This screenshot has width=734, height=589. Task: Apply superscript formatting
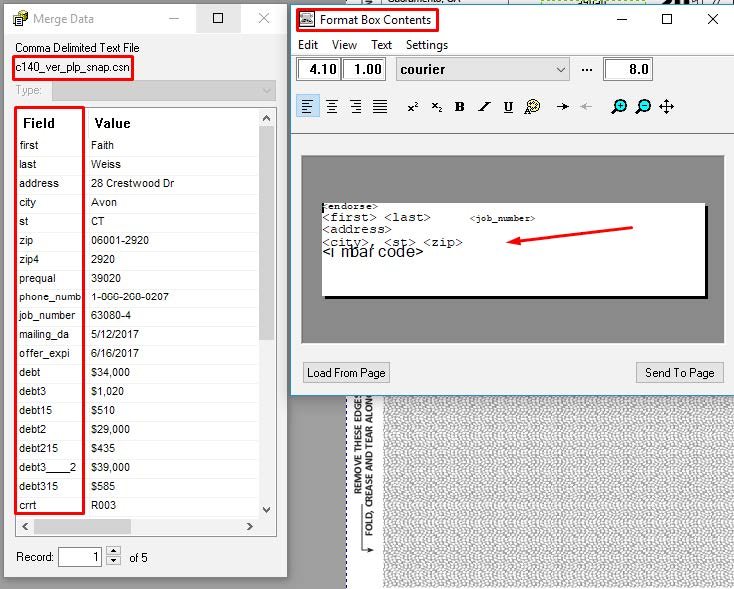[412, 107]
